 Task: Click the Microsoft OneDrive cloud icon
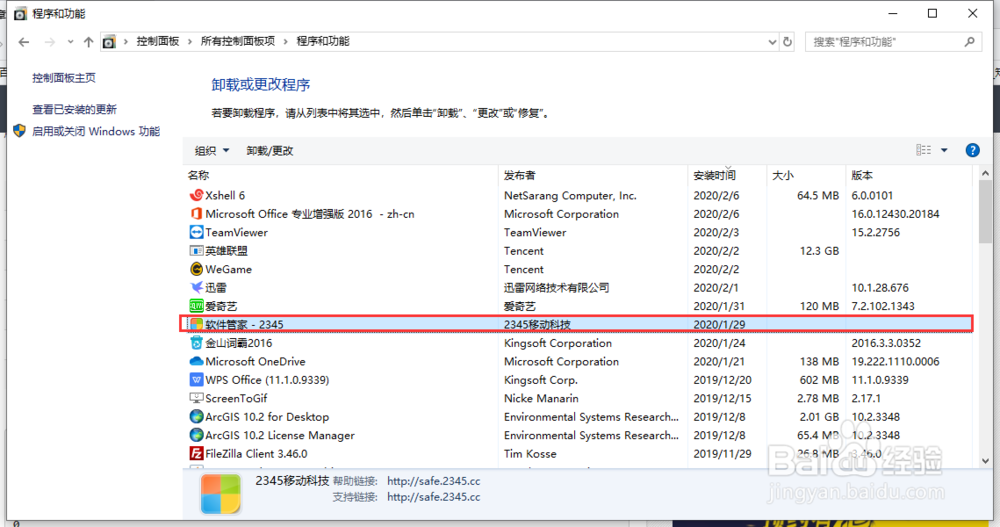[196, 361]
